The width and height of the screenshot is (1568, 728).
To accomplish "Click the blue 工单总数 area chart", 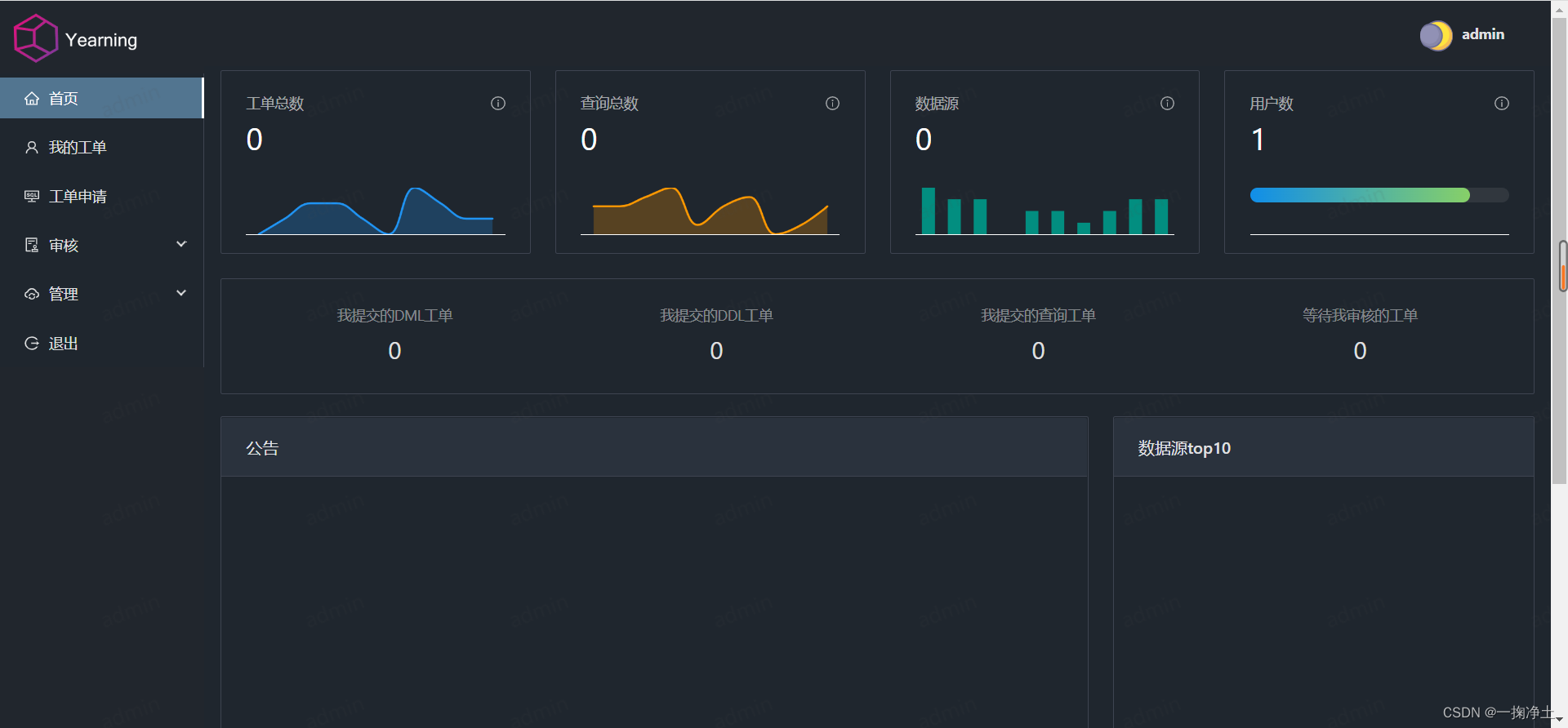I will [x=376, y=211].
